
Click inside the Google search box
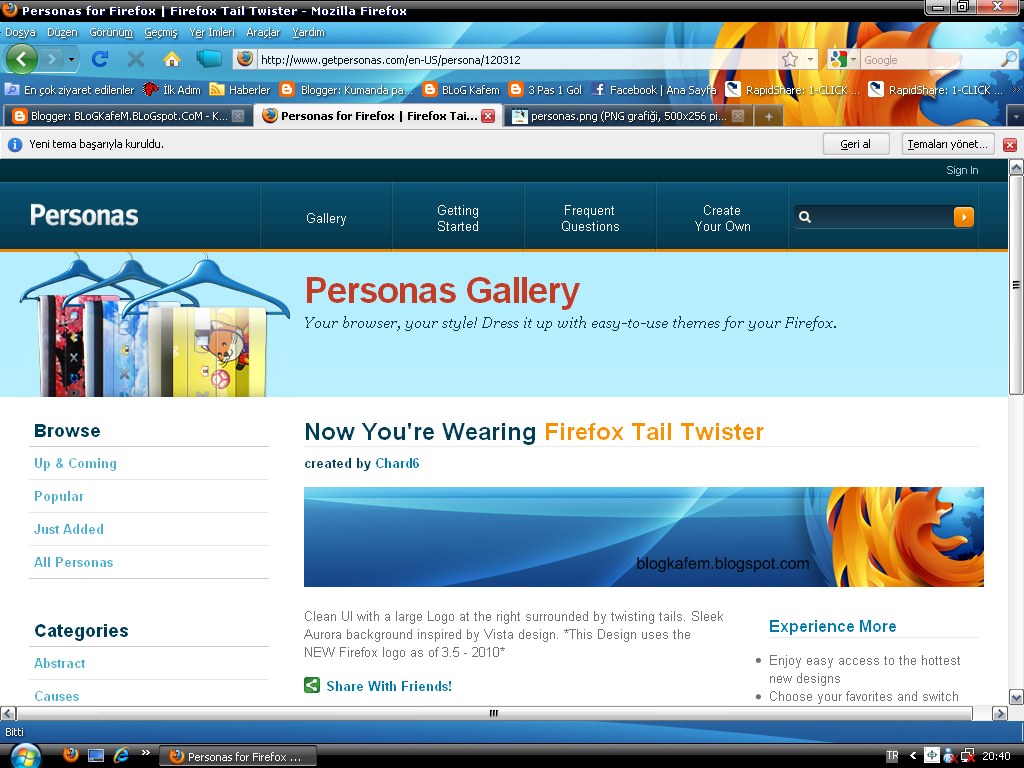[930, 59]
